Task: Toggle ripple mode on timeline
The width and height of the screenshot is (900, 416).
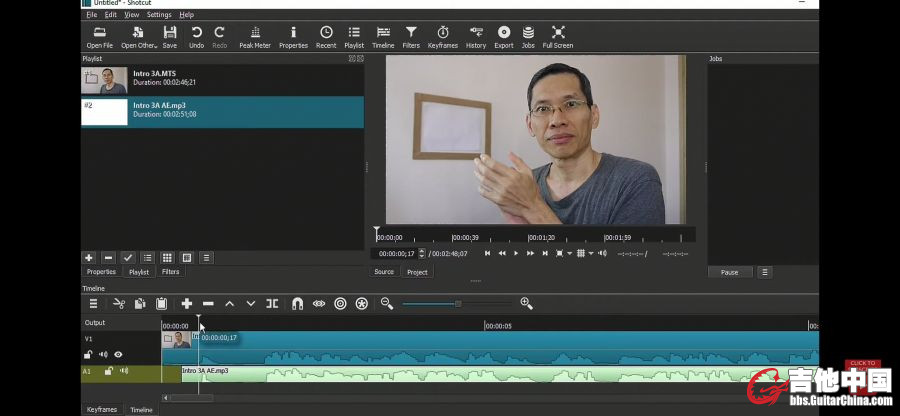Action: [340, 304]
